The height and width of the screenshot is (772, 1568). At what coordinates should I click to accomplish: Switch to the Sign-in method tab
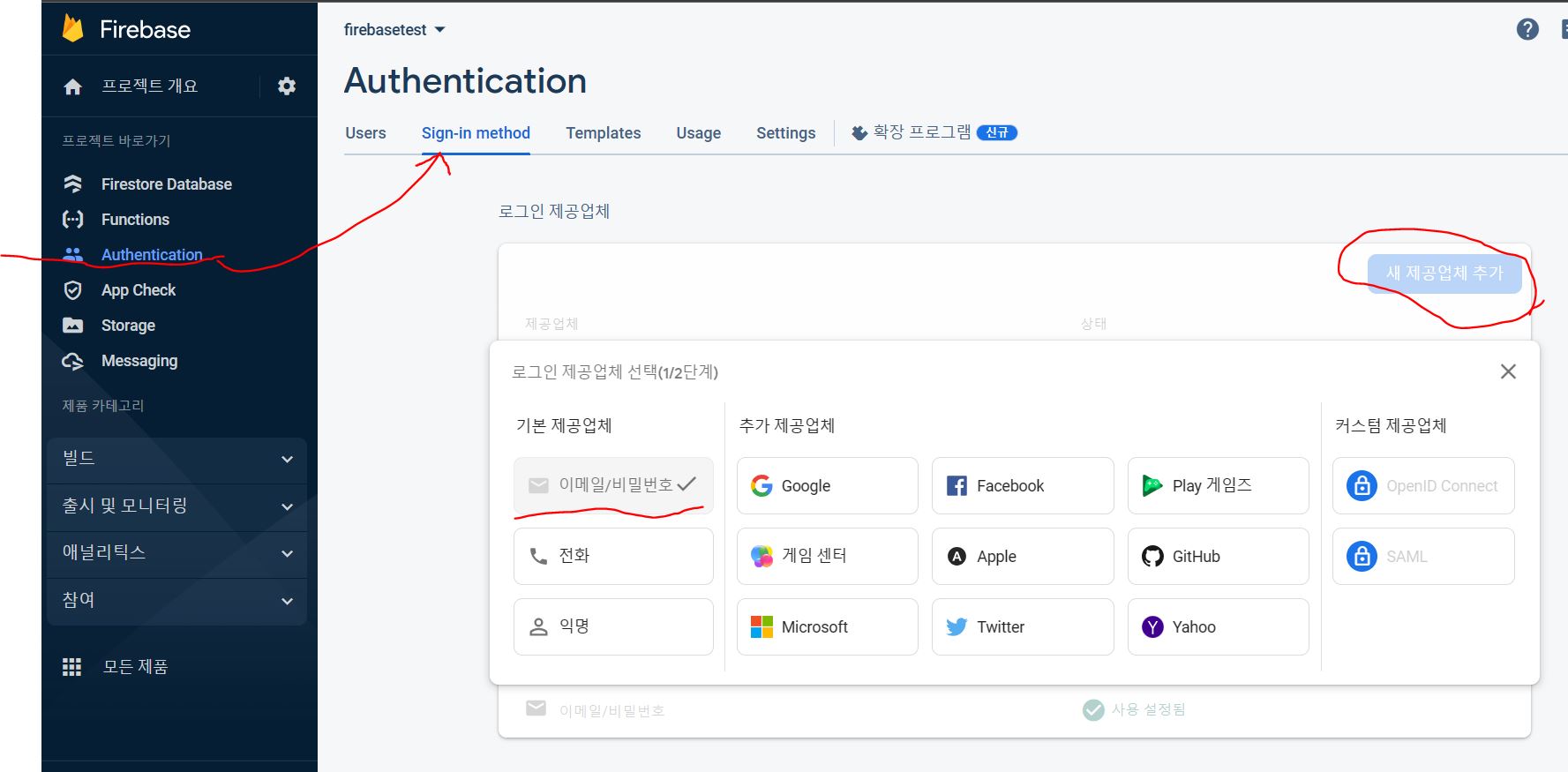tap(476, 133)
